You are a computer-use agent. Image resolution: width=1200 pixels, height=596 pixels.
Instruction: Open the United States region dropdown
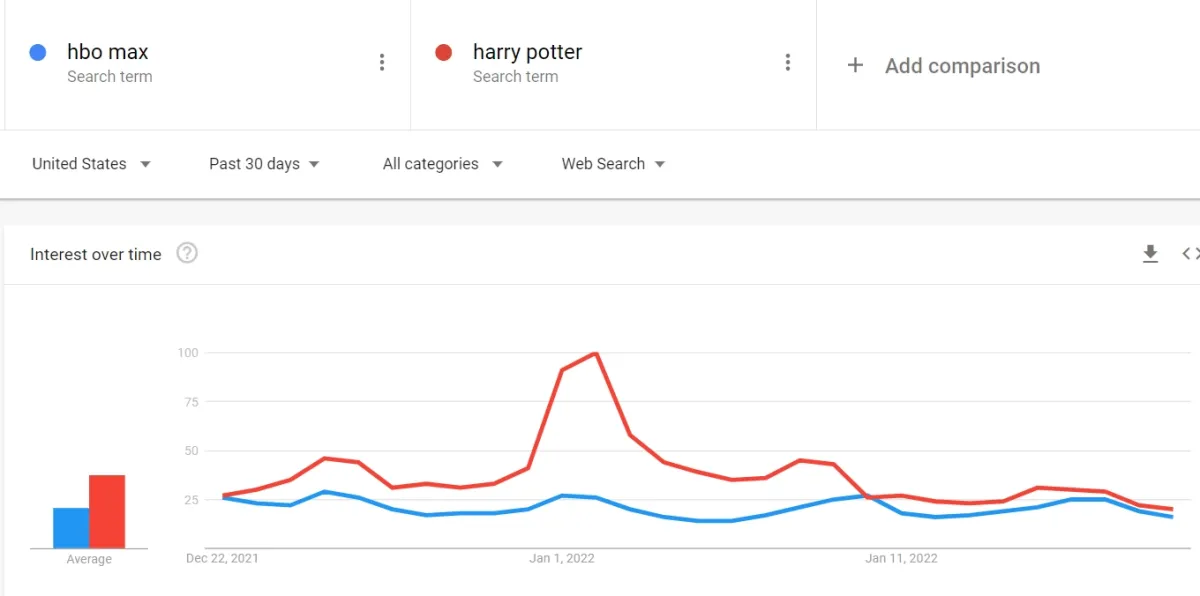(91, 164)
